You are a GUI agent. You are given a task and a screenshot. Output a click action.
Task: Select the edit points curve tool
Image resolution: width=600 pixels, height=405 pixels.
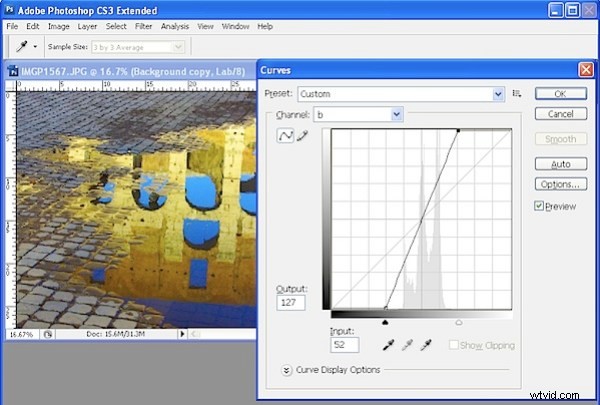coord(285,136)
